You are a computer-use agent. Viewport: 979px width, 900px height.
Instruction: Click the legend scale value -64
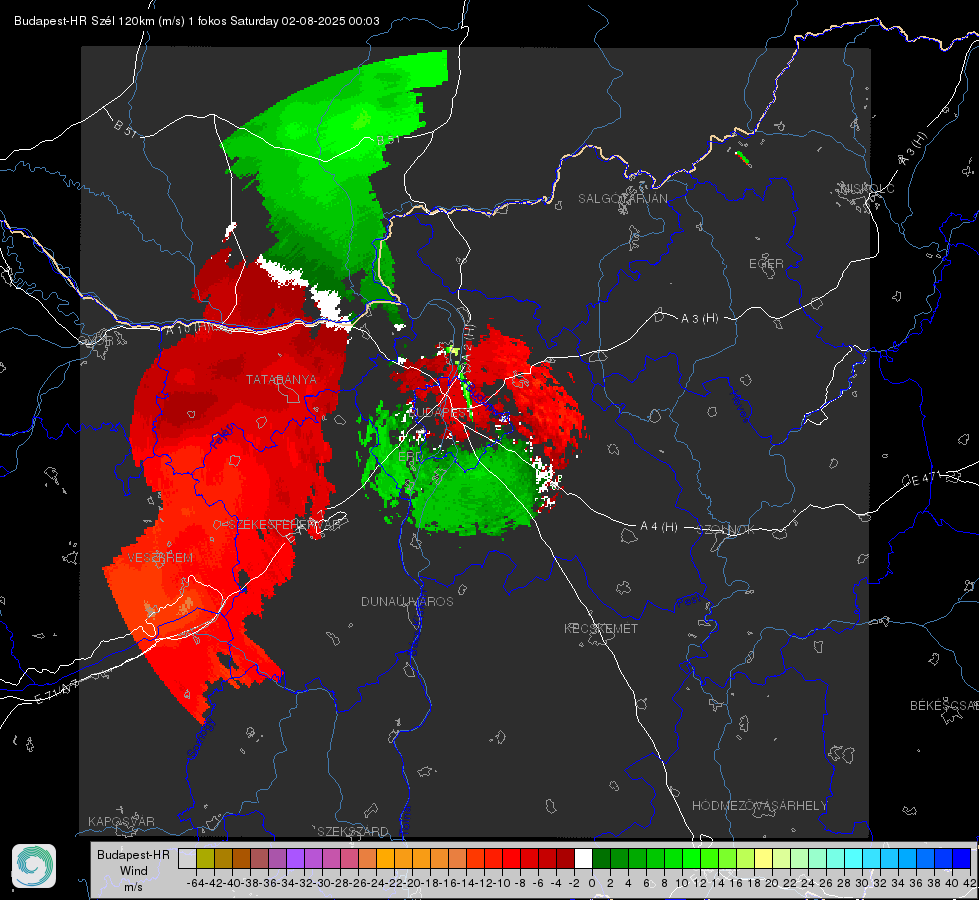pyautogui.click(x=195, y=883)
